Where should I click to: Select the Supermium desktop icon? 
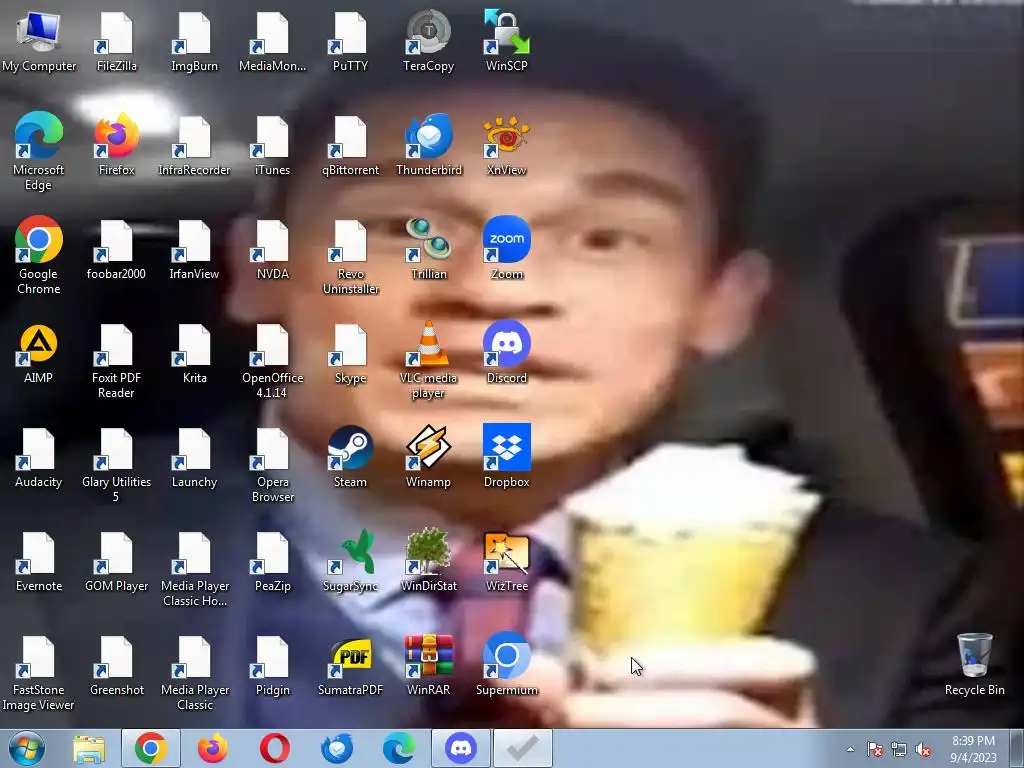(x=506, y=665)
